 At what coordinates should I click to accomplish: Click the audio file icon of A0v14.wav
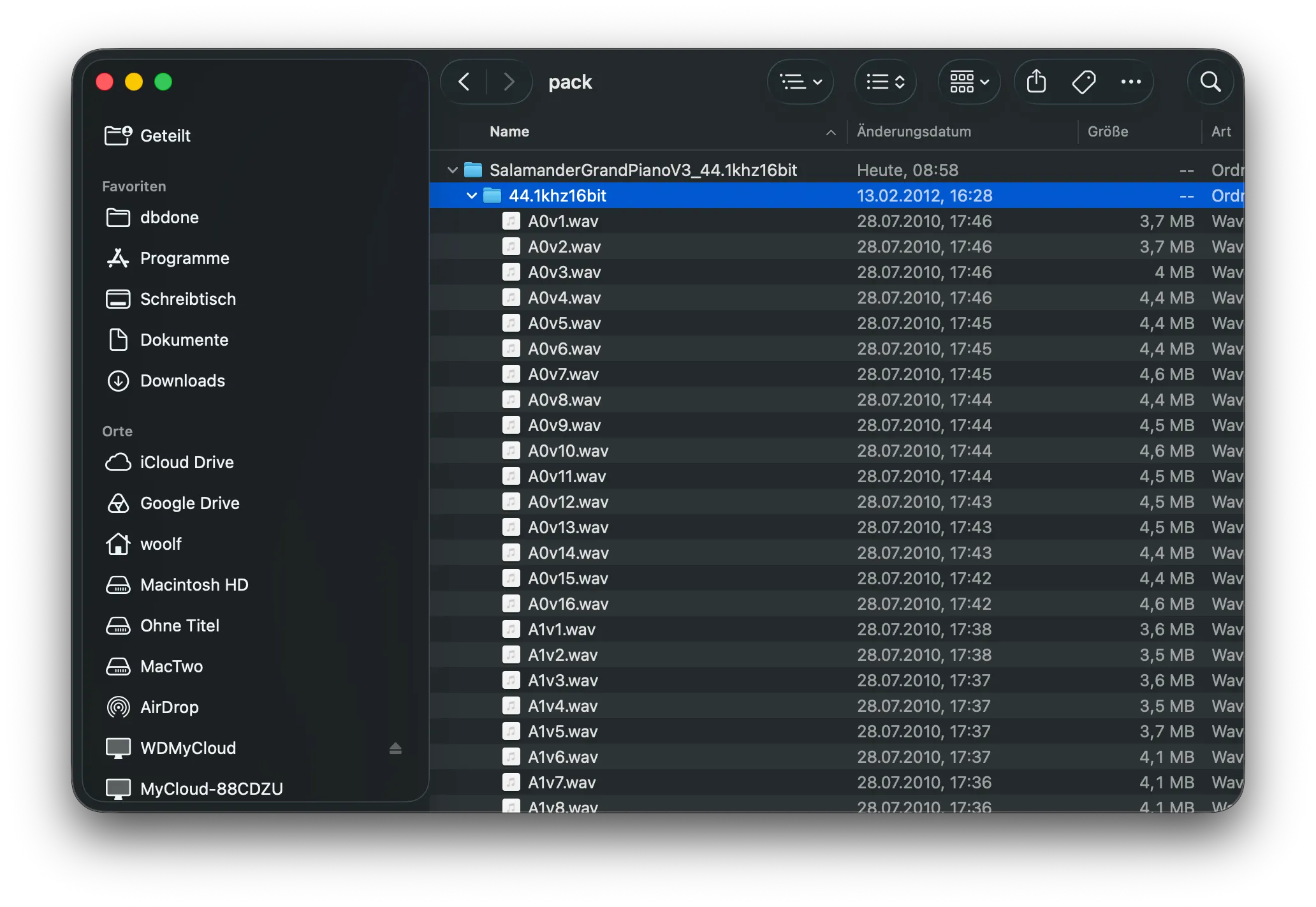pos(511,553)
